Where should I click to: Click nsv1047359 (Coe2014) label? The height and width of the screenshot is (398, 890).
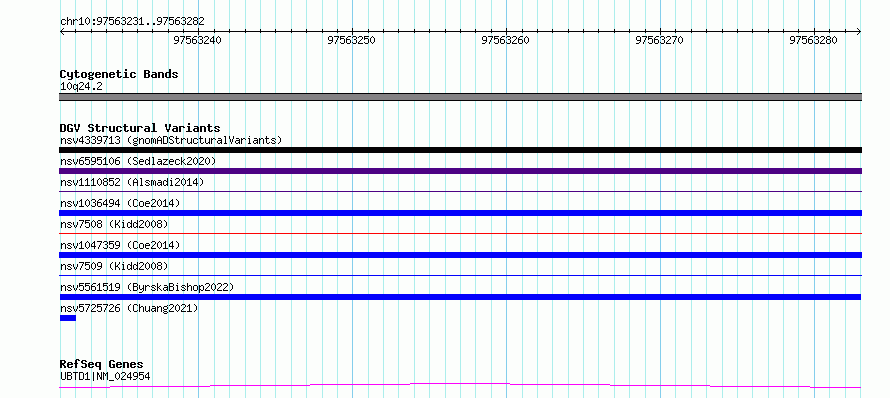[120, 245]
